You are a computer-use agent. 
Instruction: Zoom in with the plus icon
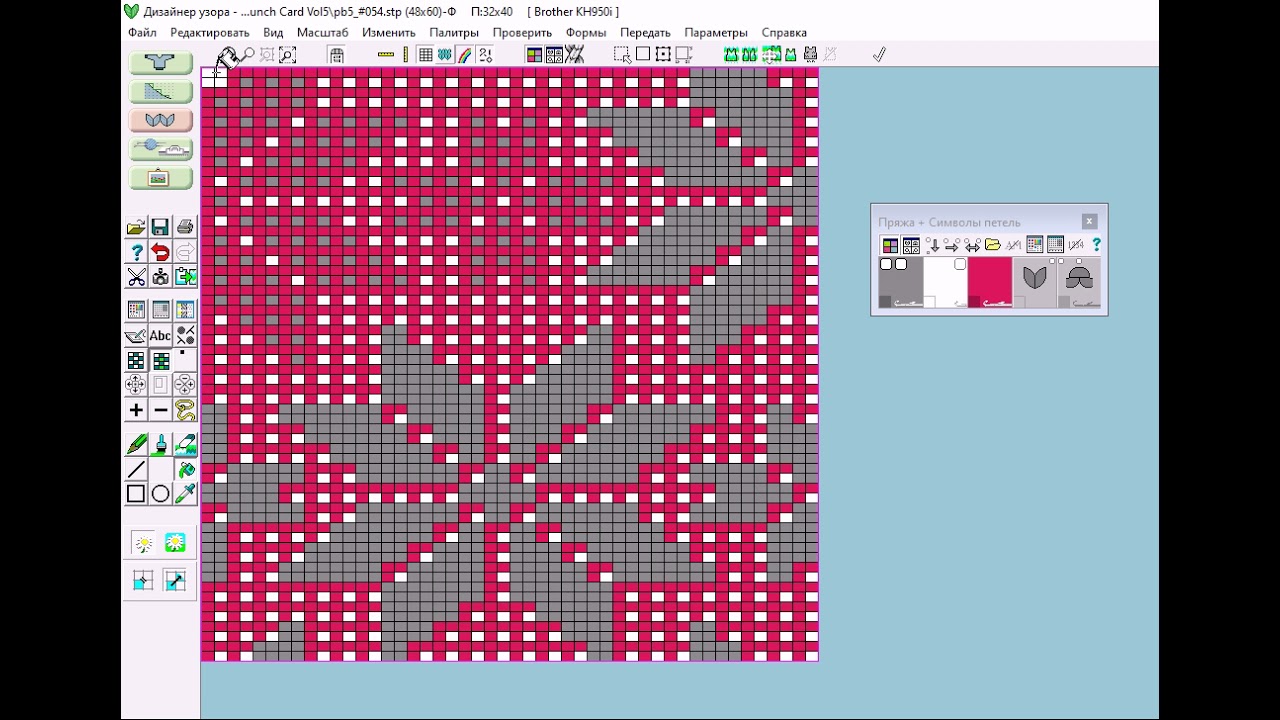click(x=136, y=410)
